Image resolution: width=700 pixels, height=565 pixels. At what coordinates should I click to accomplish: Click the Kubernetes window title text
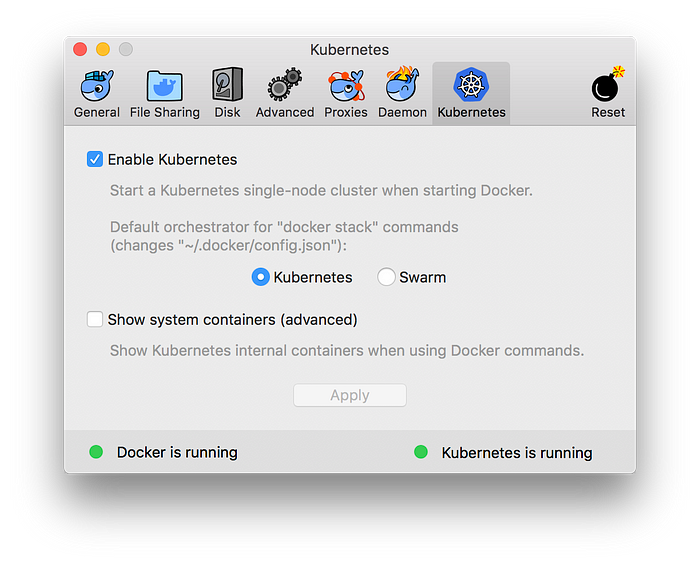pos(350,50)
